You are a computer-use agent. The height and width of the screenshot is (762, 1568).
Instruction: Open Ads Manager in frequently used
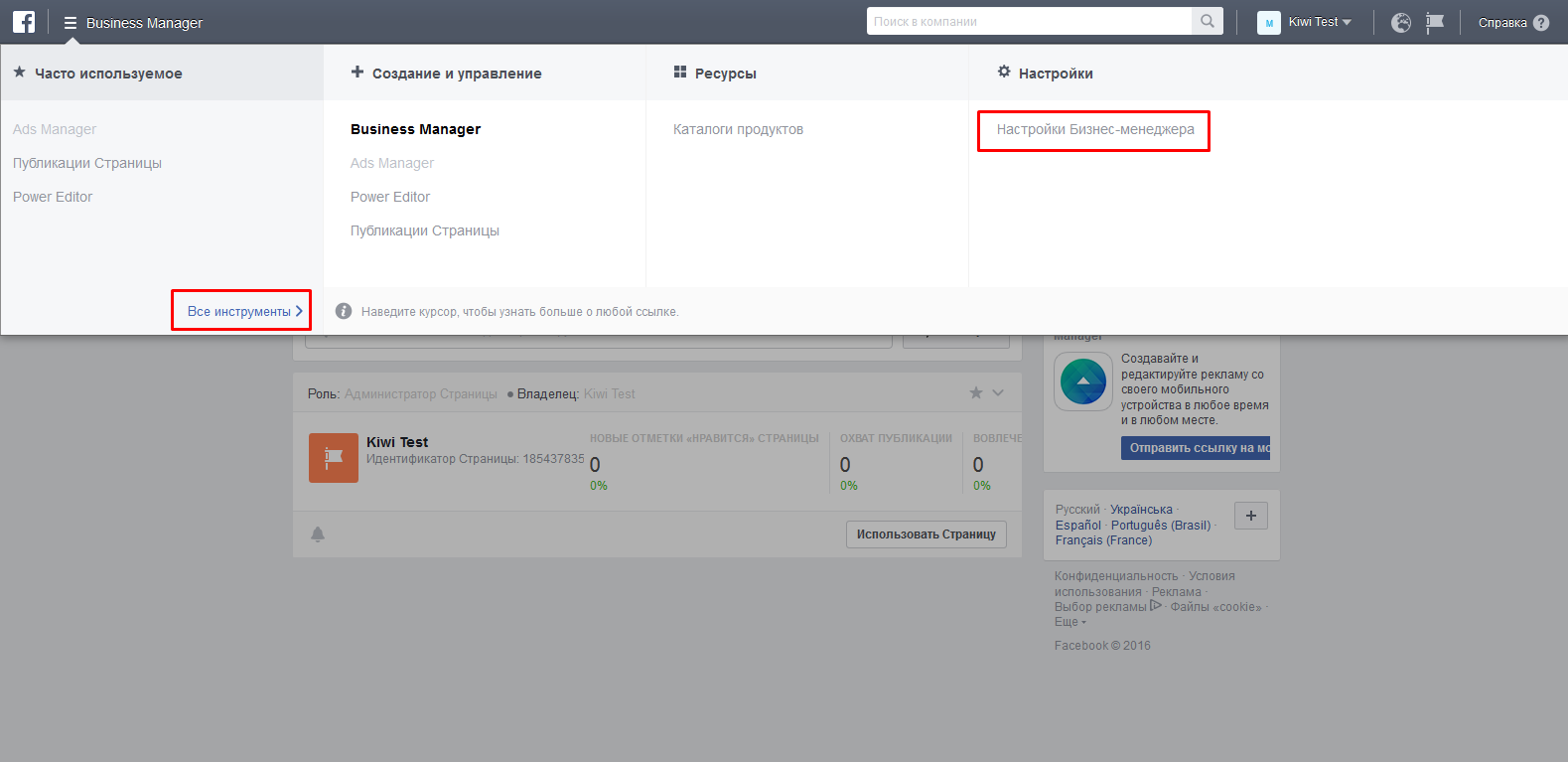[55, 129]
